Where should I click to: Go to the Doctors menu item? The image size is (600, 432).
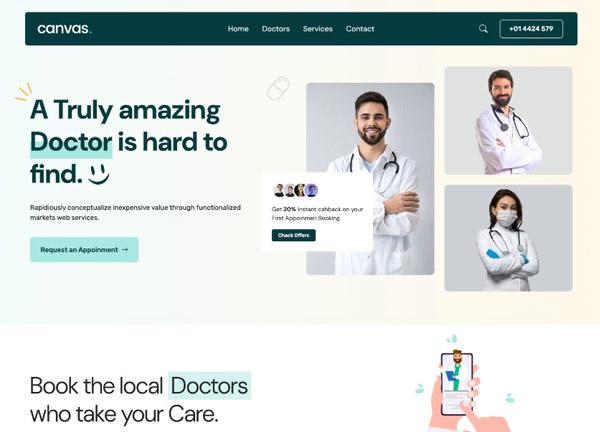(276, 29)
